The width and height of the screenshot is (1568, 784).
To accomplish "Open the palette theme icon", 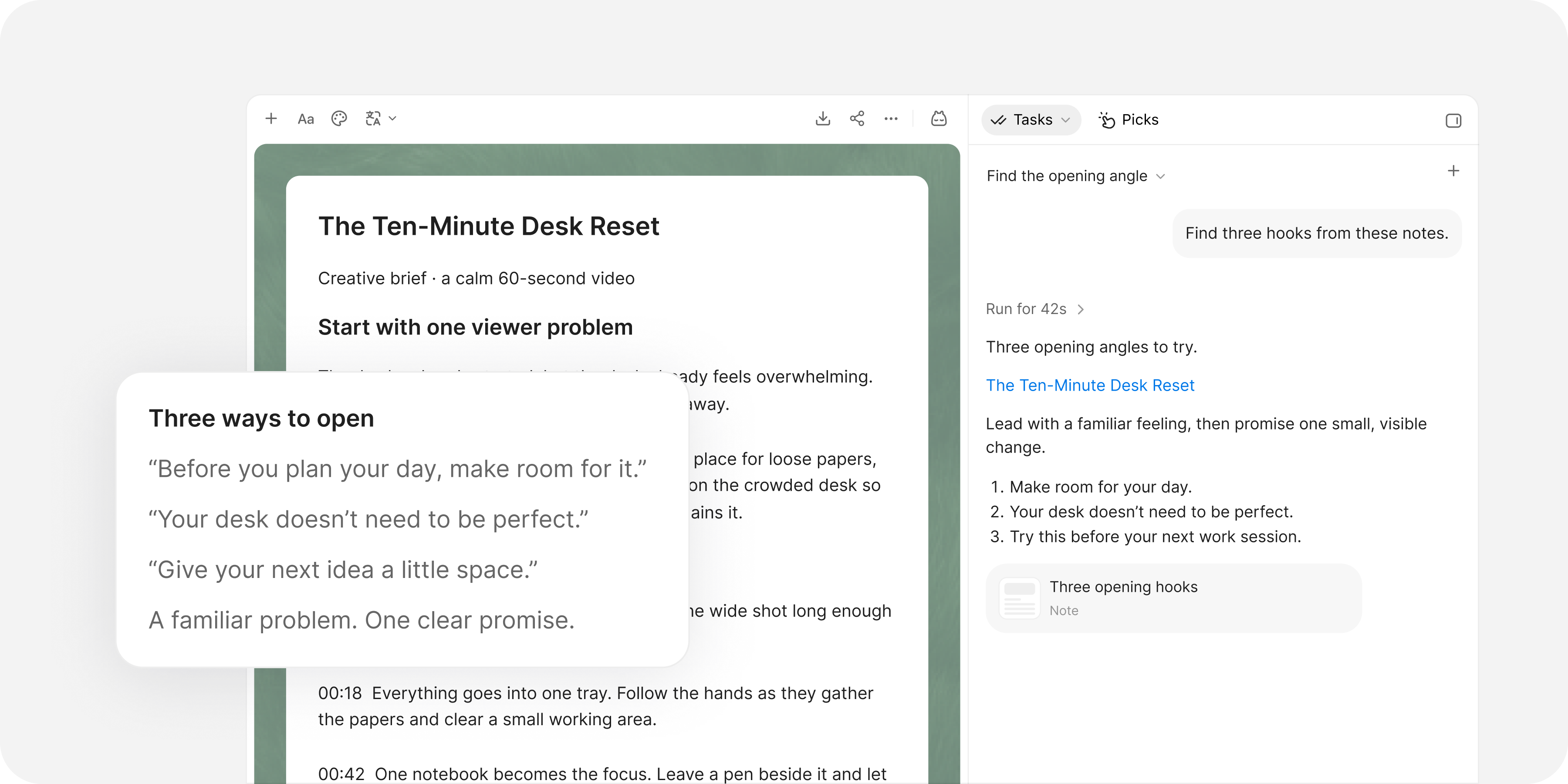I will point(339,119).
